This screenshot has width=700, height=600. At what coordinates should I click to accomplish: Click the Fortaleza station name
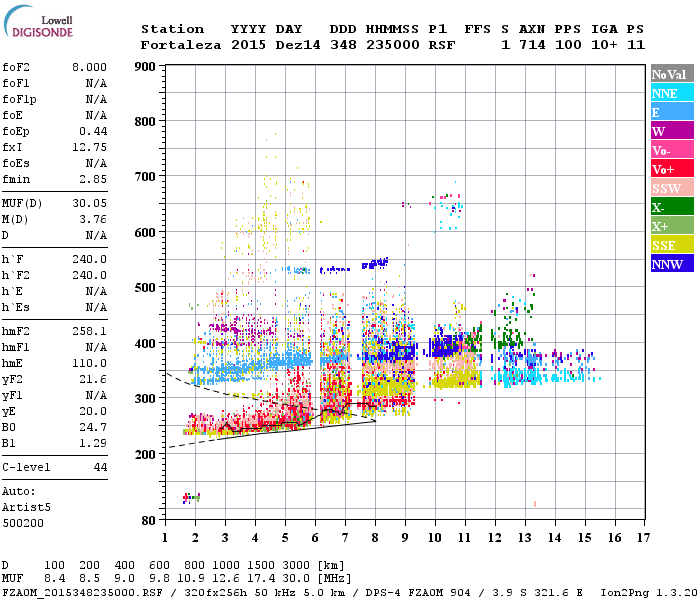point(181,45)
